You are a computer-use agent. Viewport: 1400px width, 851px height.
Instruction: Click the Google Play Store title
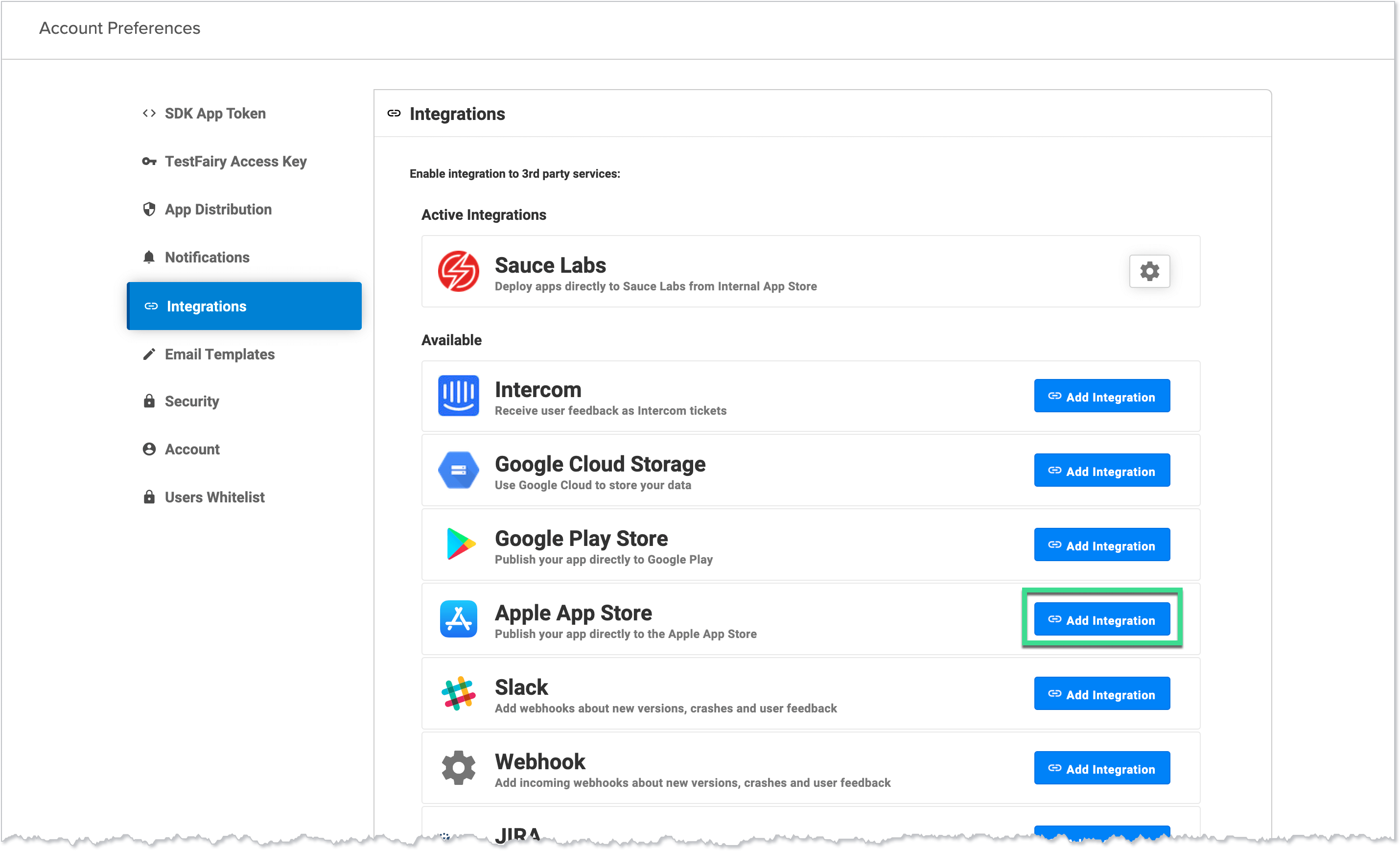(x=581, y=539)
